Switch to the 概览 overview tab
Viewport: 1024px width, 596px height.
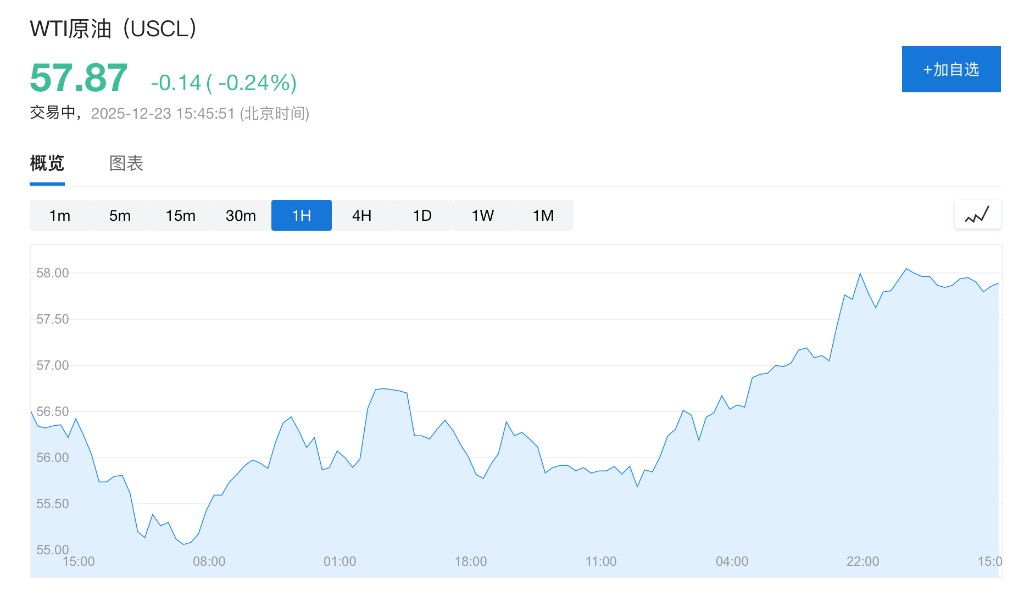coord(47,164)
